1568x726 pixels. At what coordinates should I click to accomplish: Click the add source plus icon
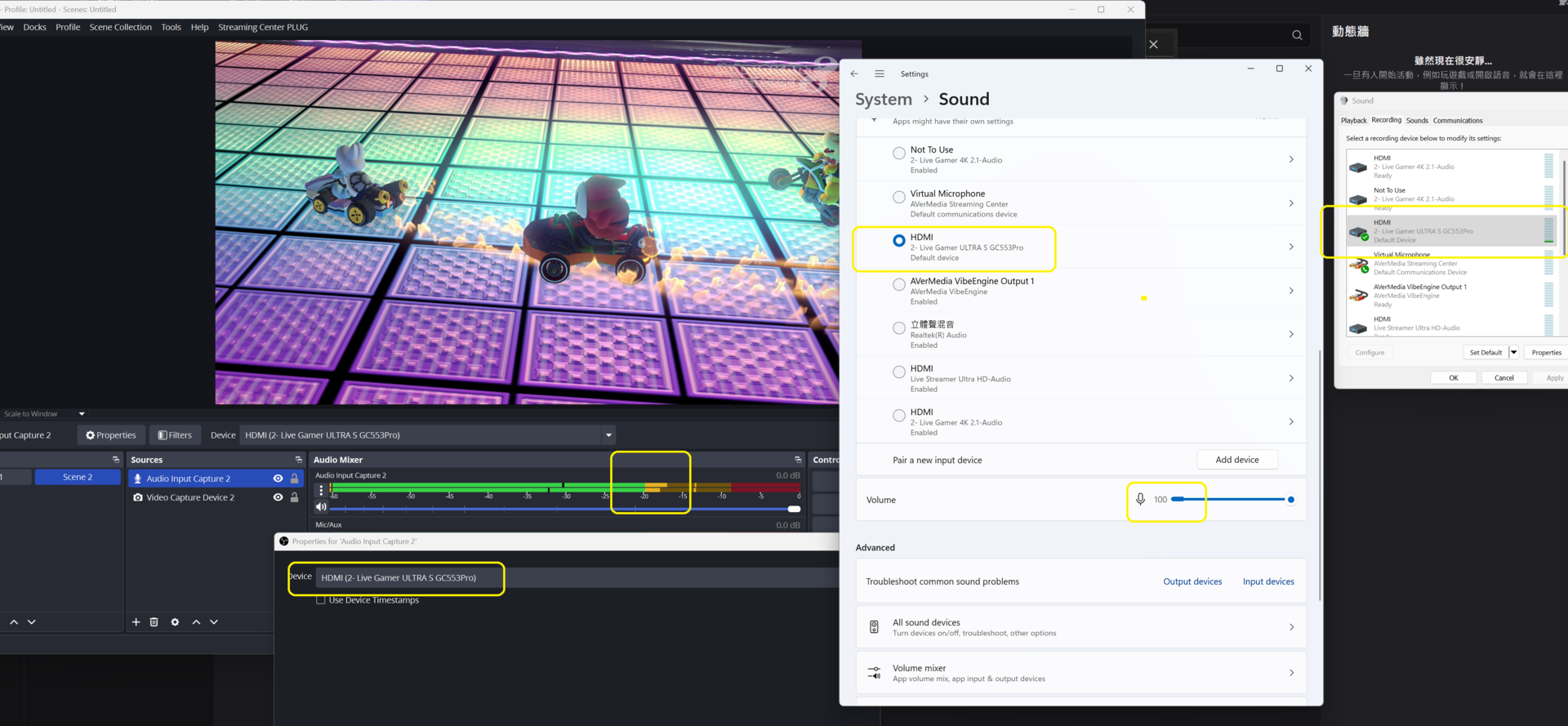[136, 622]
